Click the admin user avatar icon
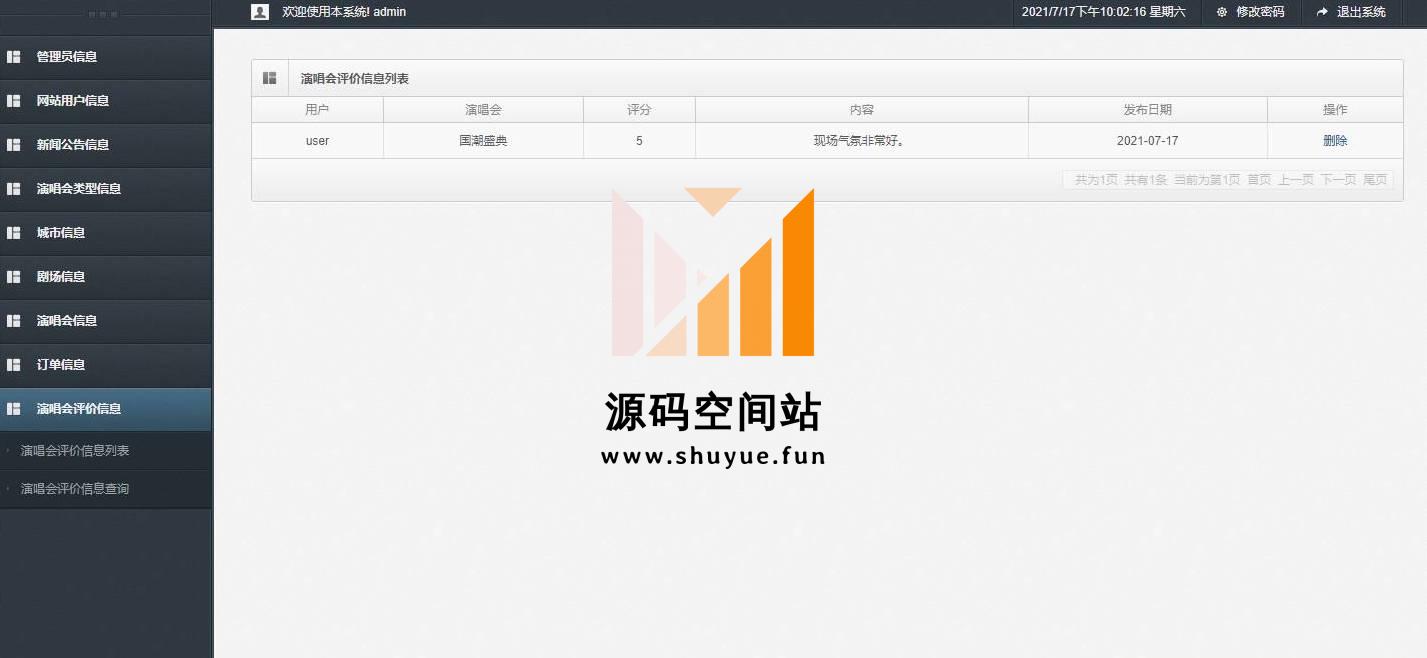Viewport: 1427px width, 658px height. (x=260, y=12)
